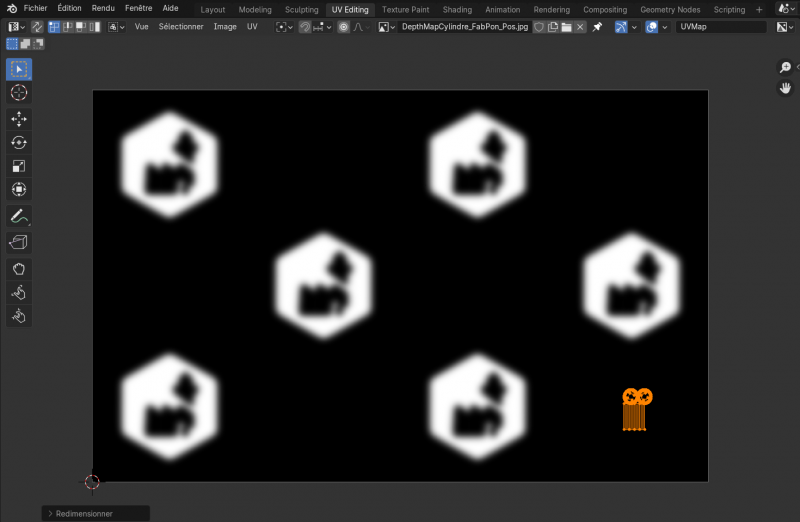Select the Annotate pen tool

pos(19,216)
